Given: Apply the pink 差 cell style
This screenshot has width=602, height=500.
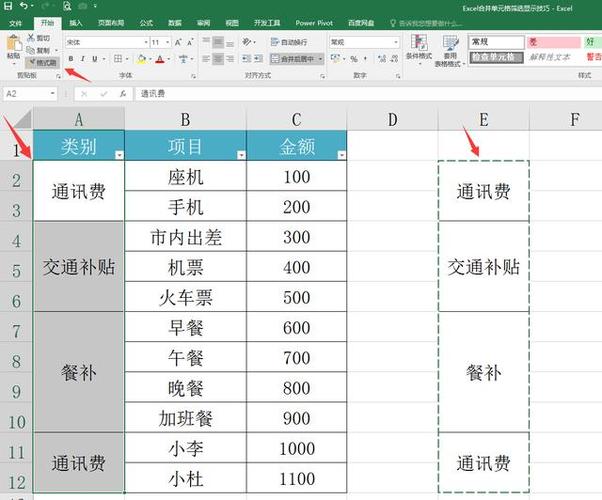Looking at the screenshot, I should tap(554, 42).
